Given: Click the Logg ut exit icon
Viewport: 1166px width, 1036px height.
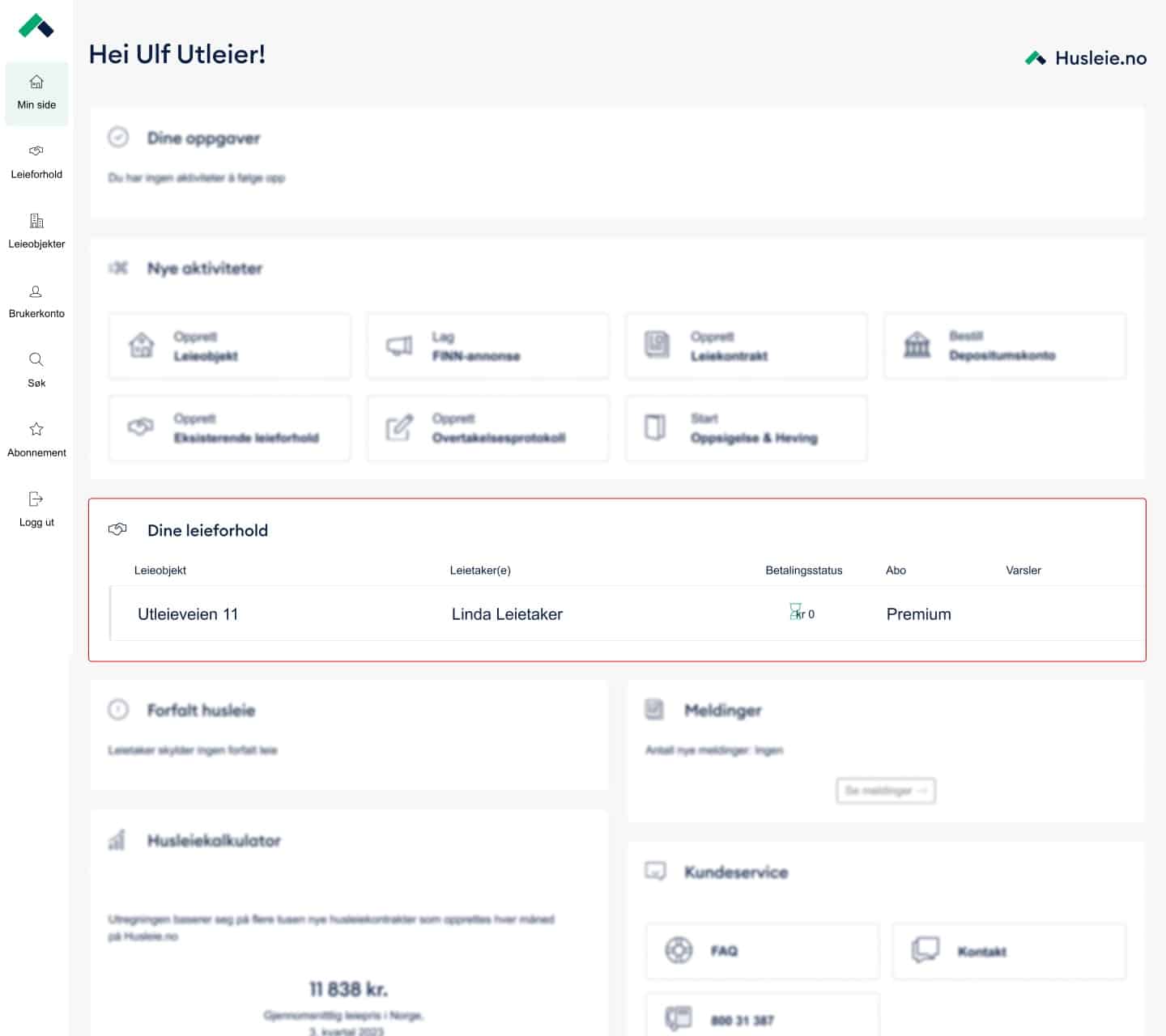Looking at the screenshot, I should (x=36, y=499).
